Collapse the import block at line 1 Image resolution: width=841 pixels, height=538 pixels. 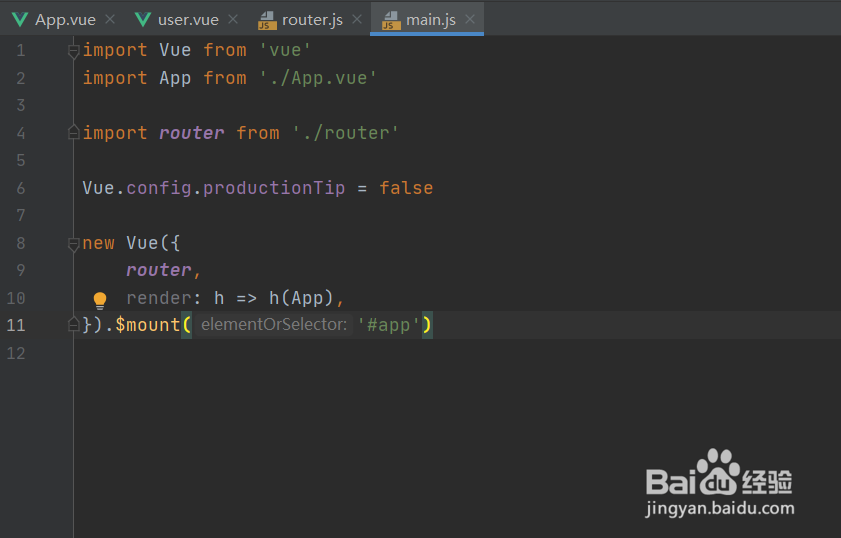click(74, 51)
